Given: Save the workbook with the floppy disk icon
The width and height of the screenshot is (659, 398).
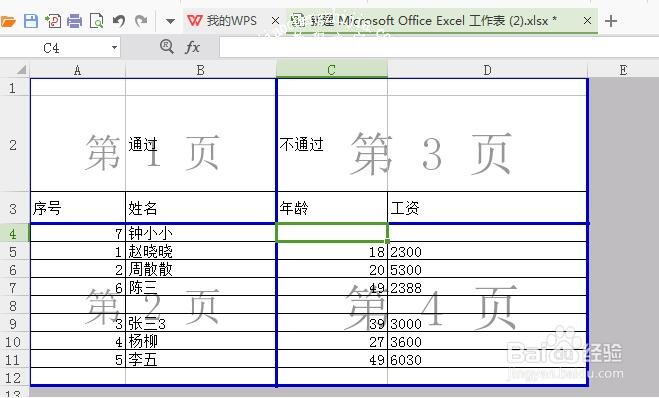Looking at the screenshot, I should [31, 21].
